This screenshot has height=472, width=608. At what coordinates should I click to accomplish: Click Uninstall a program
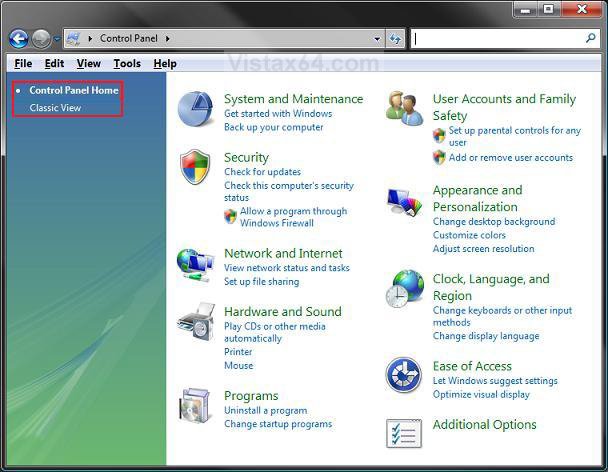pos(265,410)
